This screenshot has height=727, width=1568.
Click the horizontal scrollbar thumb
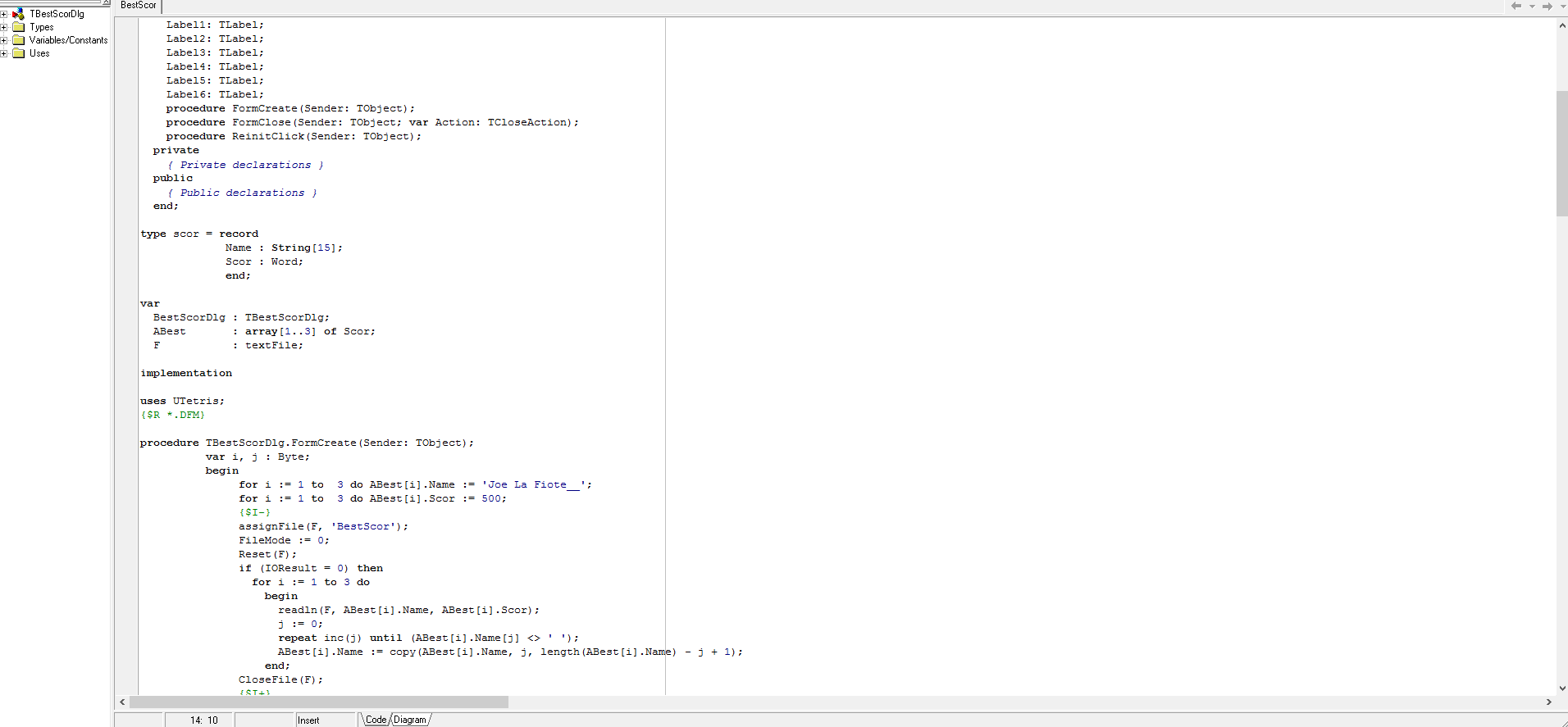tap(318, 702)
